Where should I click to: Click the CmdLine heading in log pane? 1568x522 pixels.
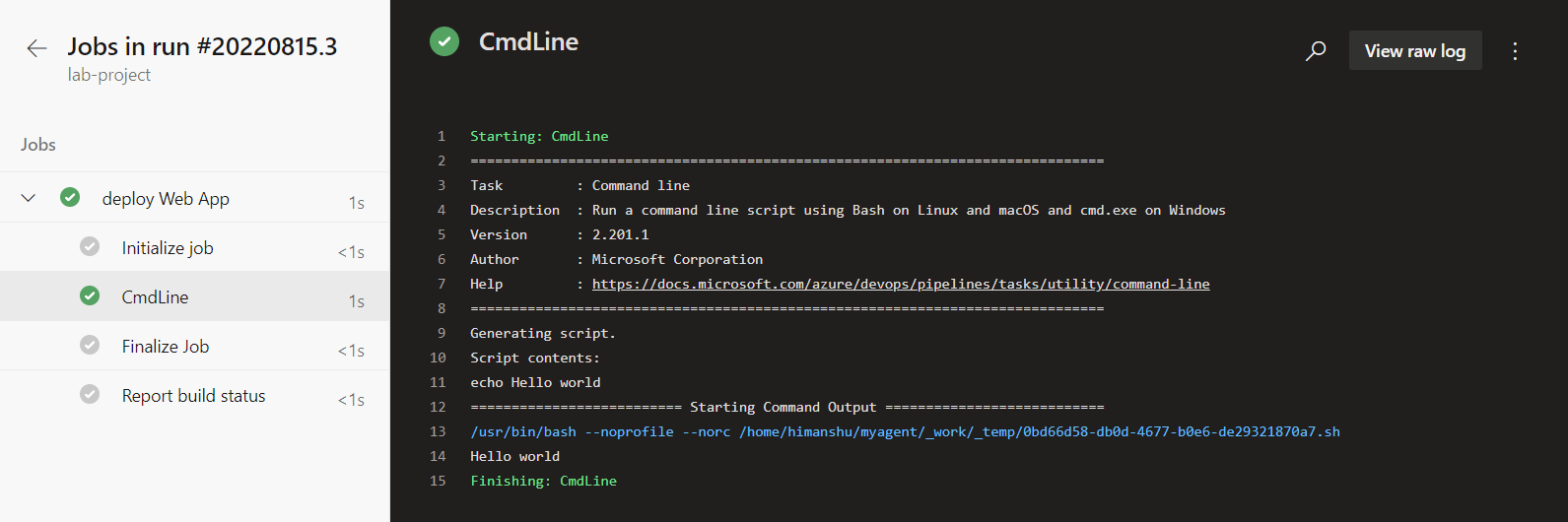point(528,41)
